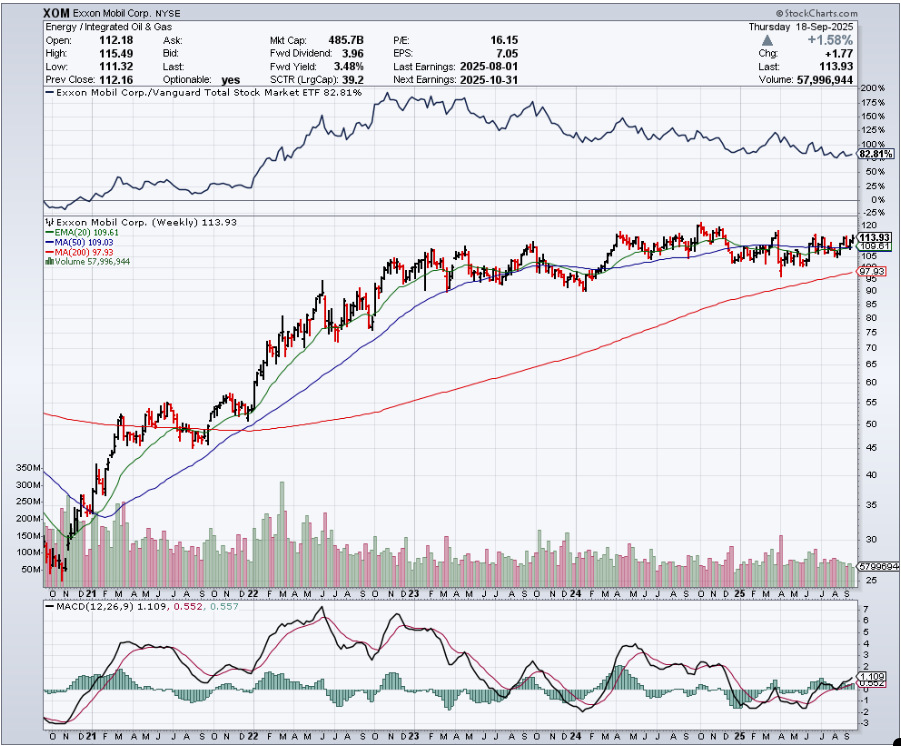Click the date Thursday 18-Sep-2025
The image size is (901, 746).
click(x=801, y=27)
